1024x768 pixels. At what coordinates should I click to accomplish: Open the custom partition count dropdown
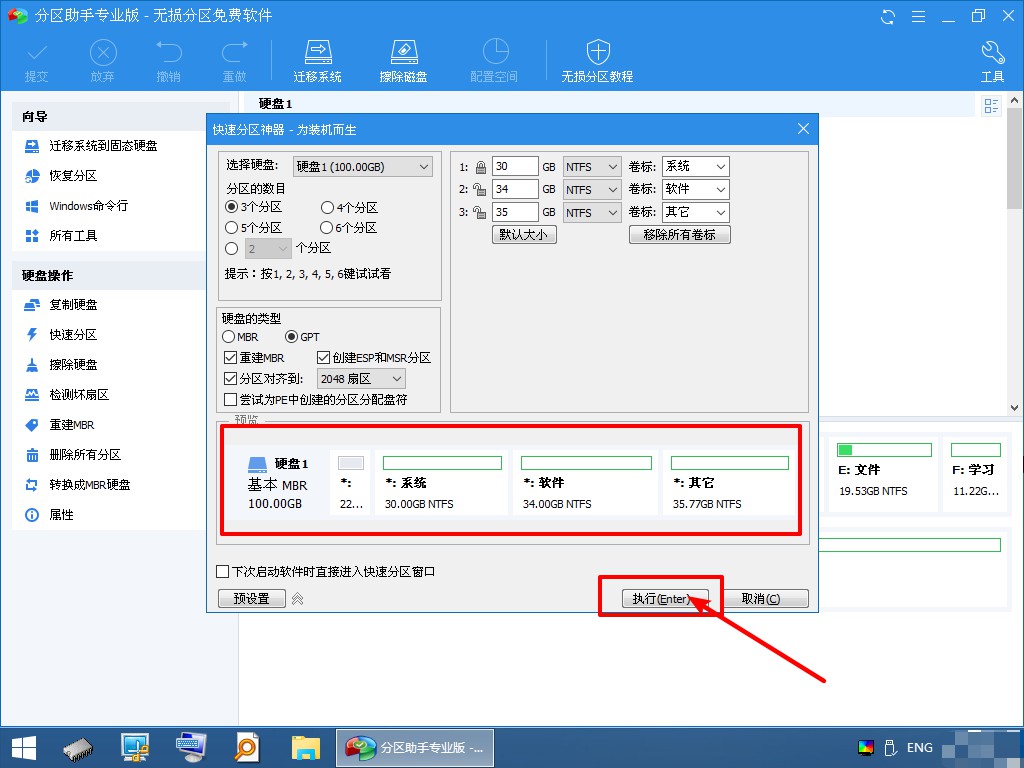pos(268,249)
